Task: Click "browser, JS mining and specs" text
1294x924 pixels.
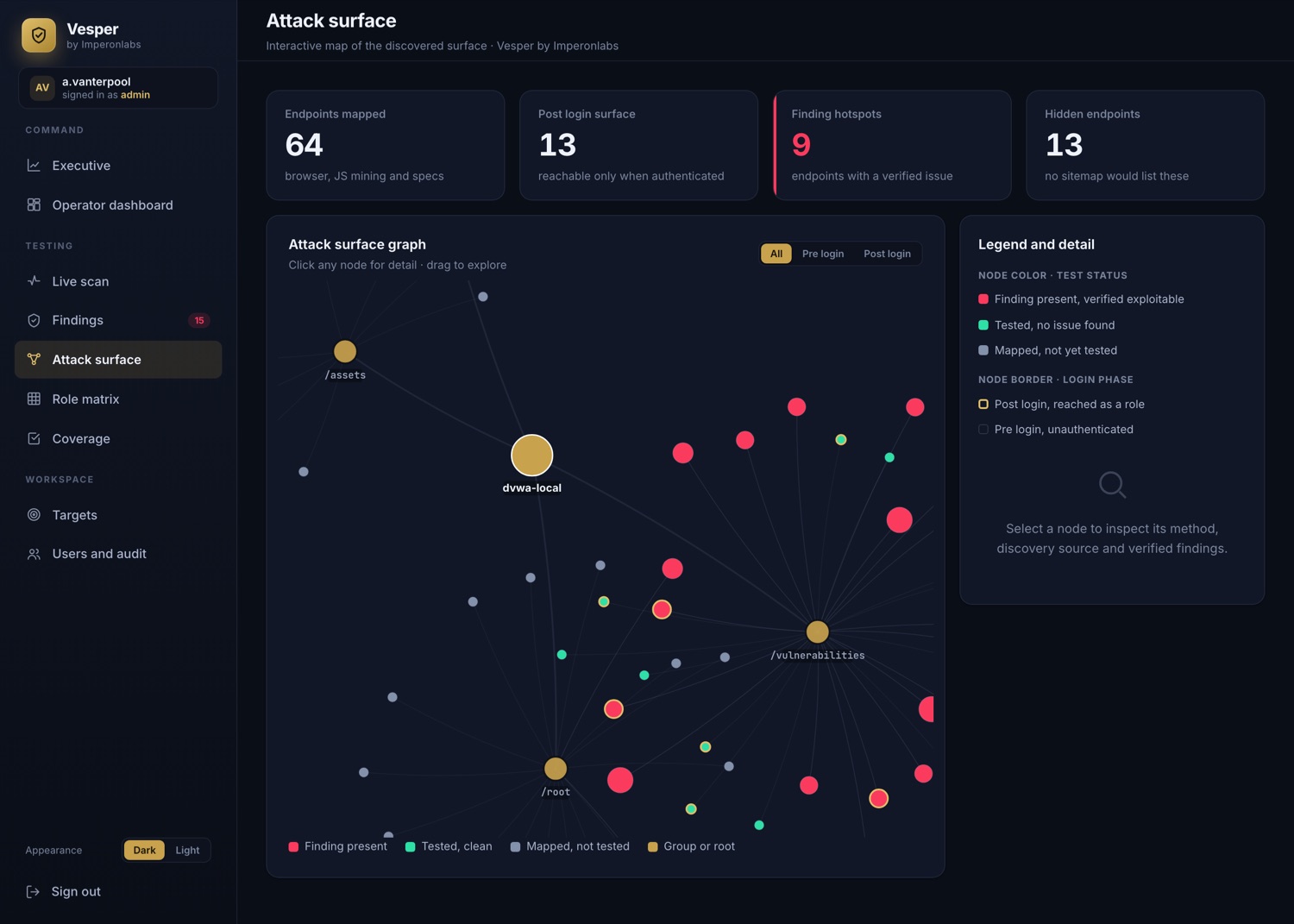Action: coord(364,176)
